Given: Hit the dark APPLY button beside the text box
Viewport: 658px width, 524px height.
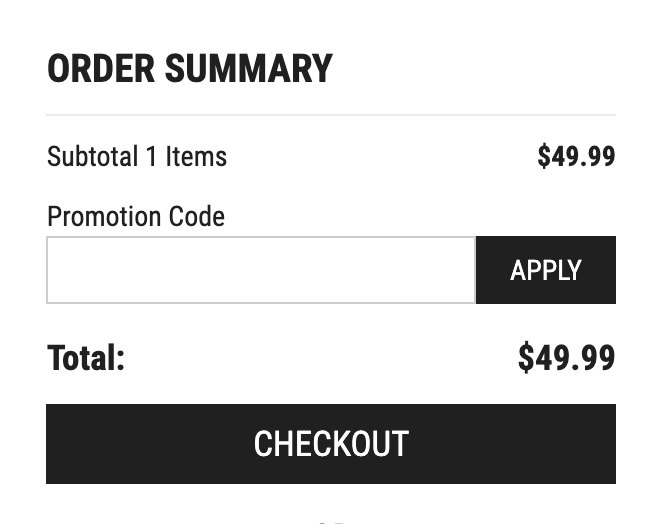Looking at the screenshot, I should point(546,270).
